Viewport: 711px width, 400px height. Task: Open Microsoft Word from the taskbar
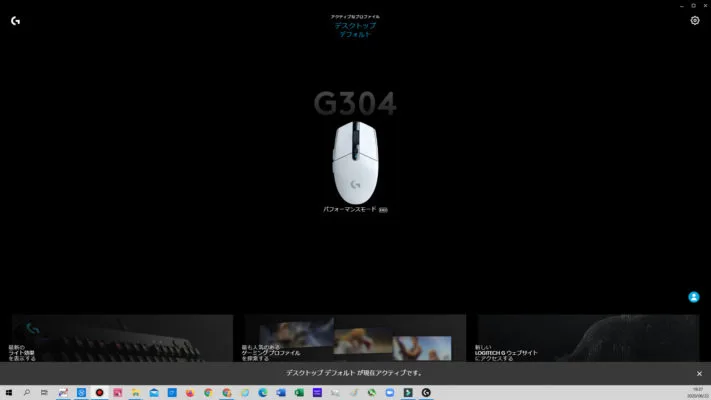click(x=281, y=393)
